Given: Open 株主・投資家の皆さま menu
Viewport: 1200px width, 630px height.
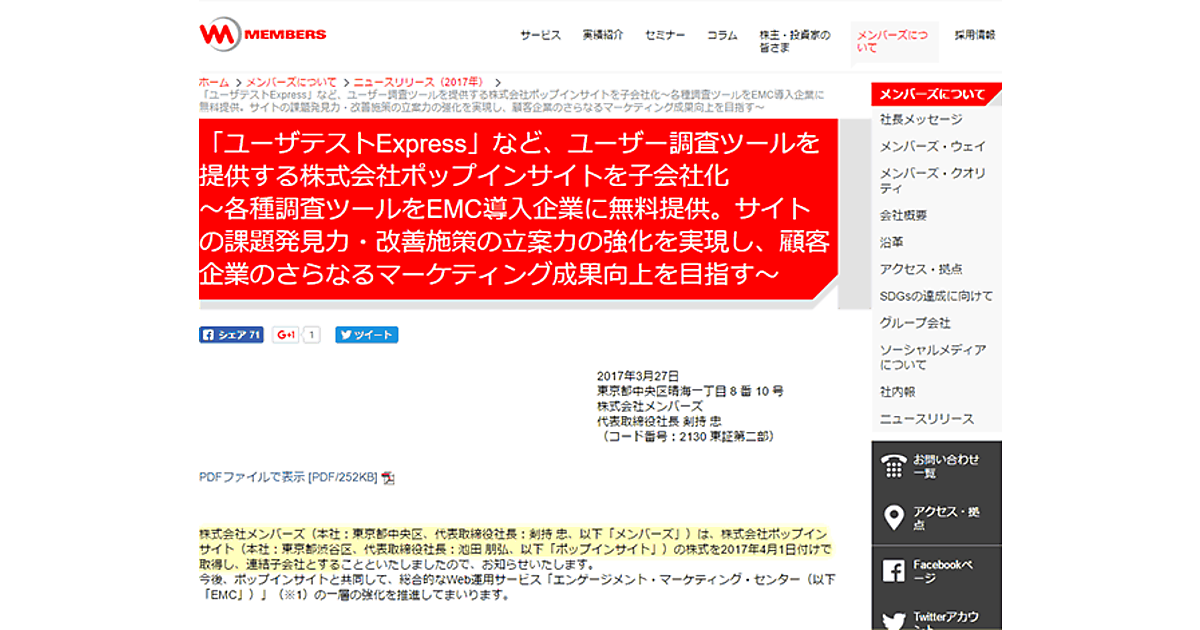Looking at the screenshot, I should pyautogui.click(x=794, y=41).
